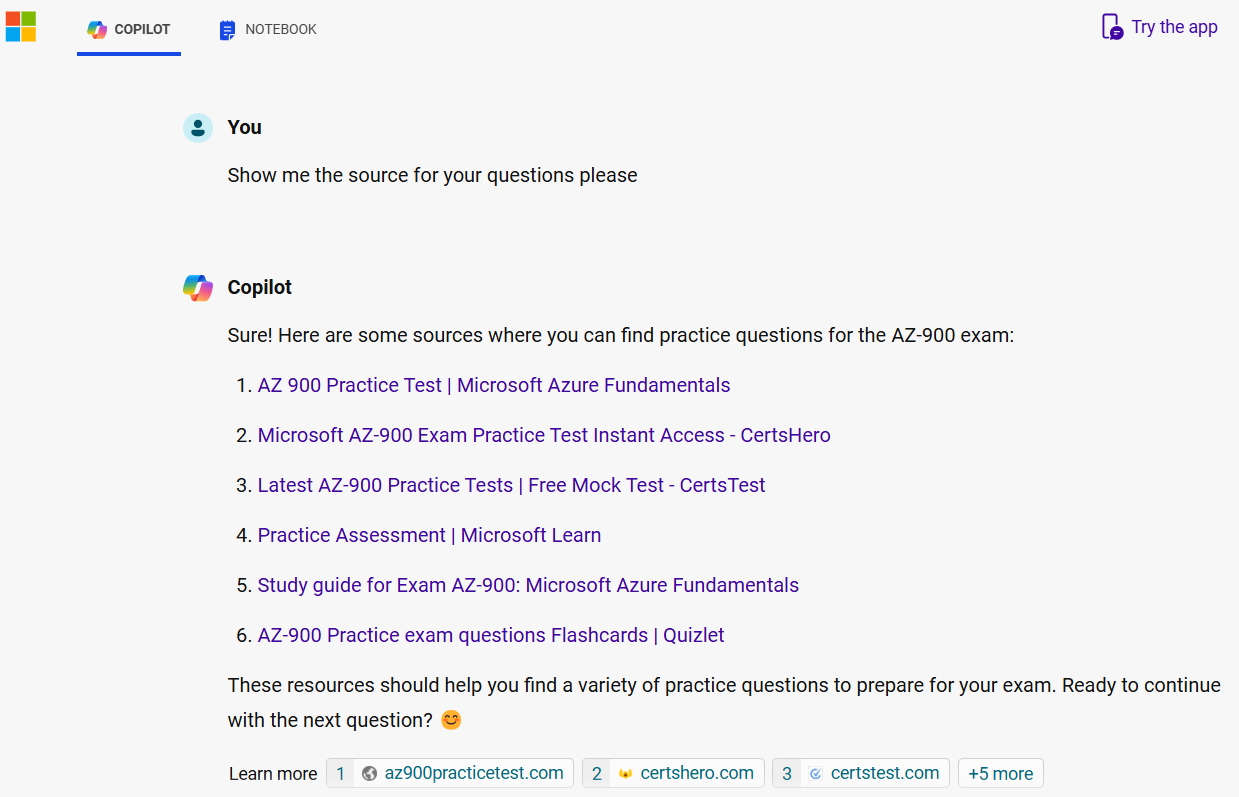The height and width of the screenshot is (797, 1239).
Task: Click the user avatar icon next to You
Action: pos(198,127)
